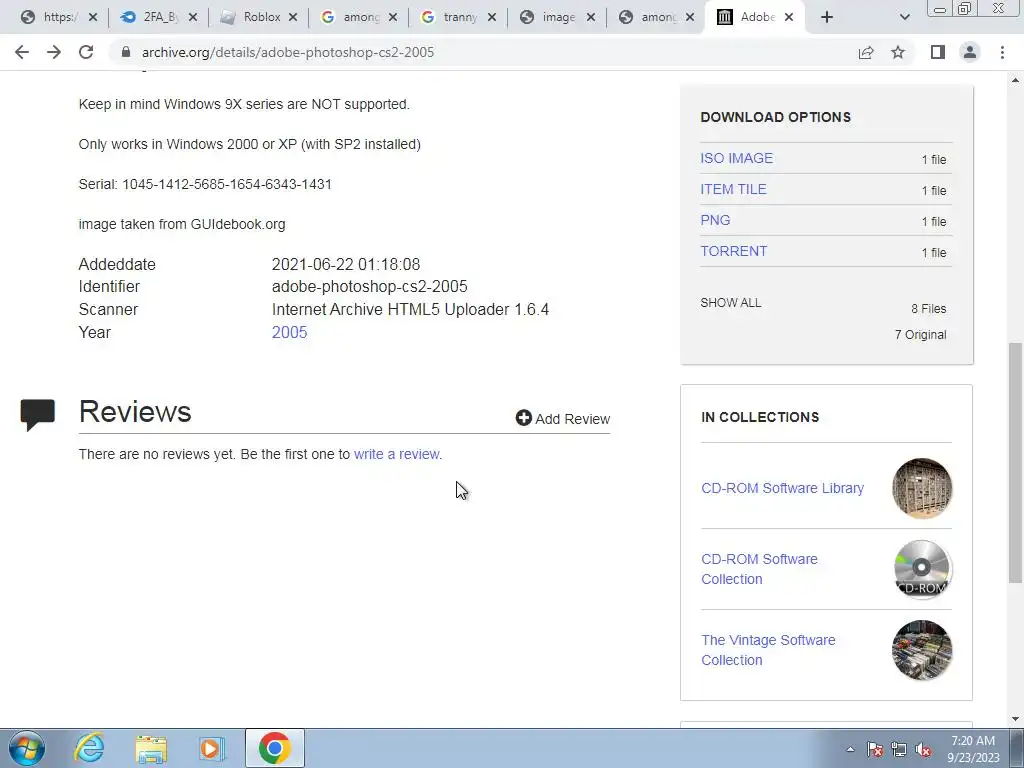Click the Vintage Software Collection thumbnail
Viewport: 1024px width, 768px height.
921,650
